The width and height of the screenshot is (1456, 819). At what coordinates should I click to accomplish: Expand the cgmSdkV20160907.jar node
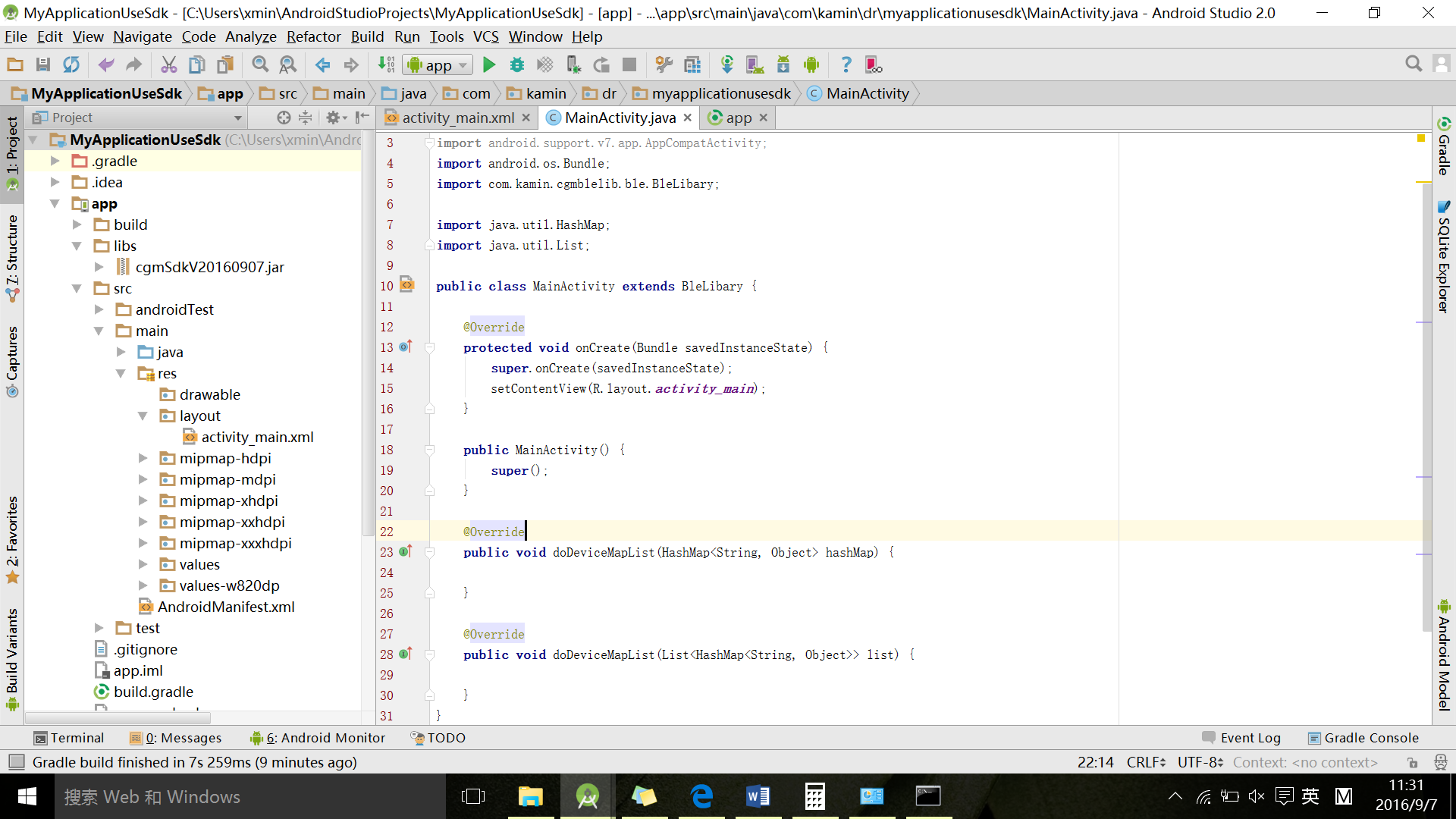pos(99,267)
